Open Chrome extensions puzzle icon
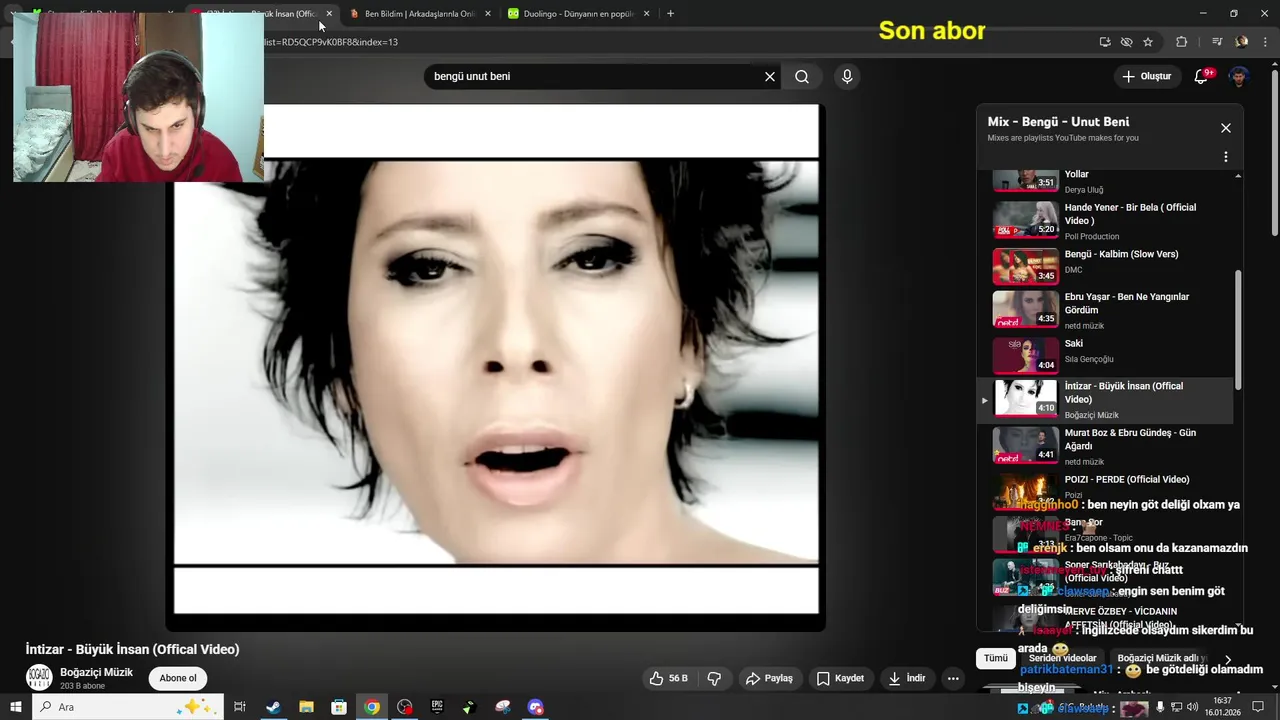This screenshot has height=720, width=1280. (1182, 42)
